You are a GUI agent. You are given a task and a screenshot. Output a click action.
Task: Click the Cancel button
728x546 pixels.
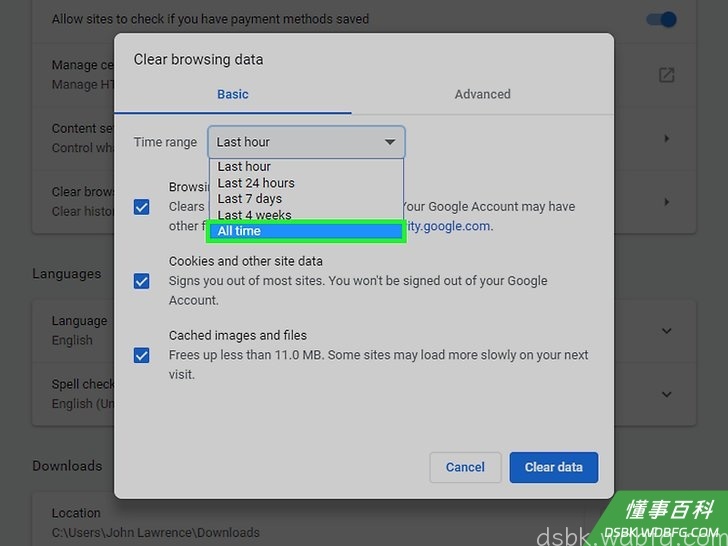(465, 467)
